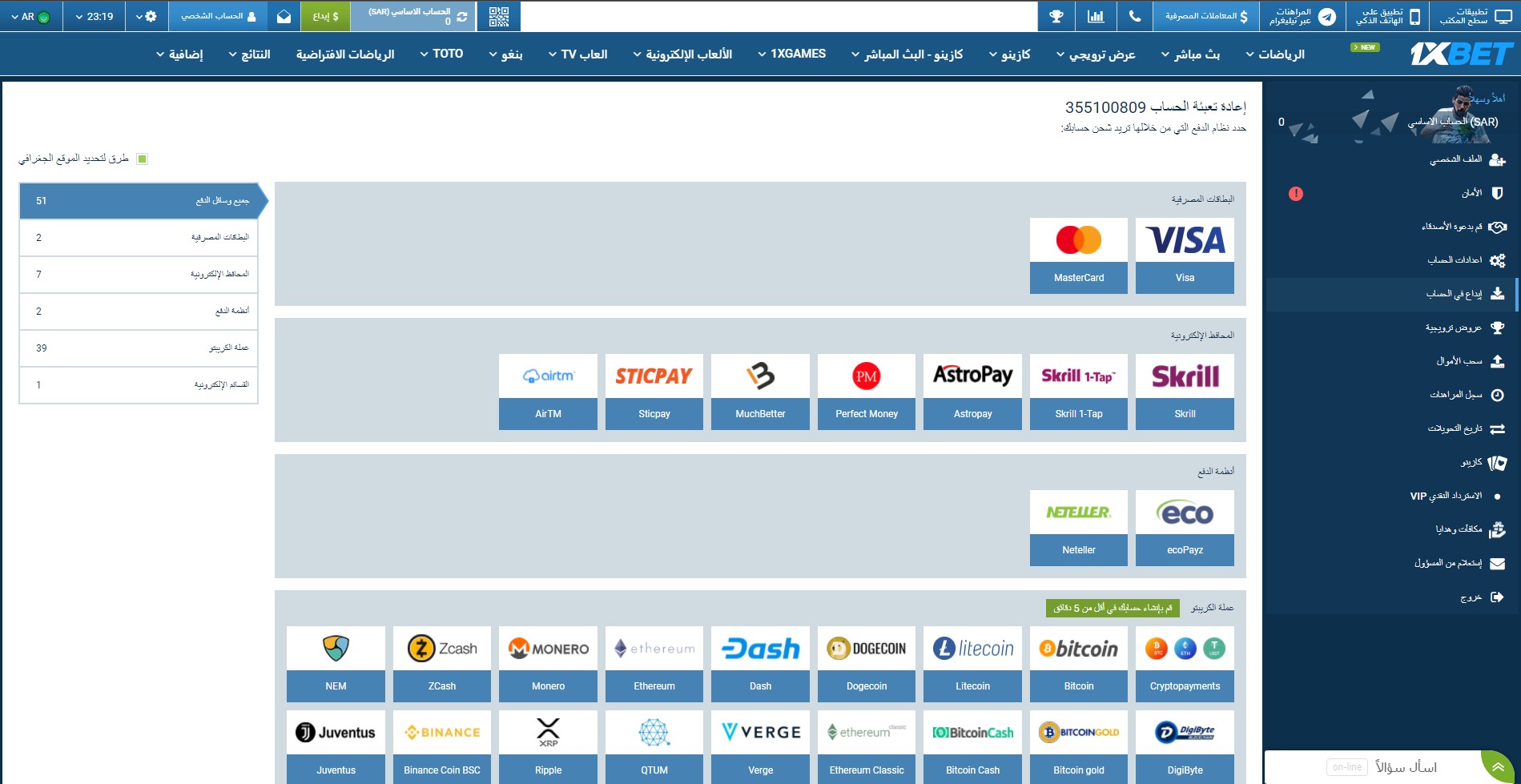The image size is (1521, 784).
Task: Open withdraw funds in sidebar
Action: pos(1392,361)
